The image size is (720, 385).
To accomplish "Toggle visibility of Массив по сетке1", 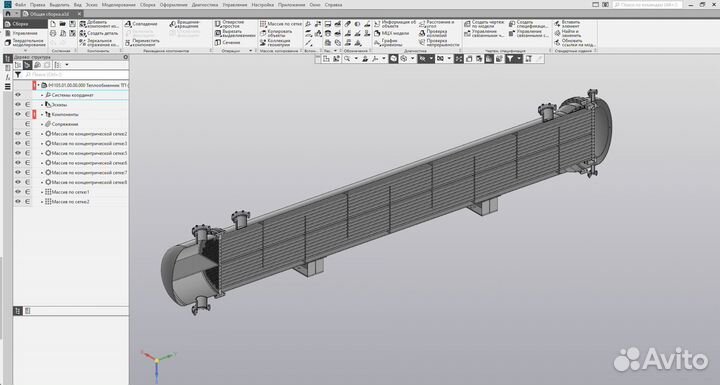I will 18,192.
